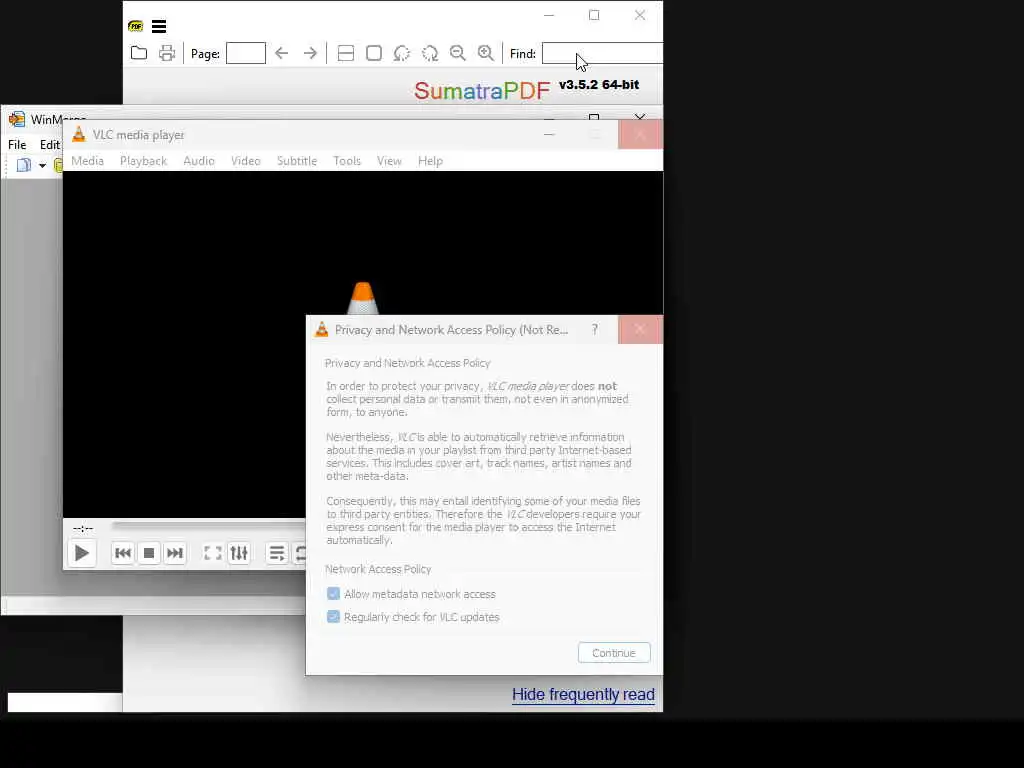This screenshot has width=1024, height=768.
Task: Click the help question mark in privacy dialog
Action: pyautogui.click(x=594, y=329)
